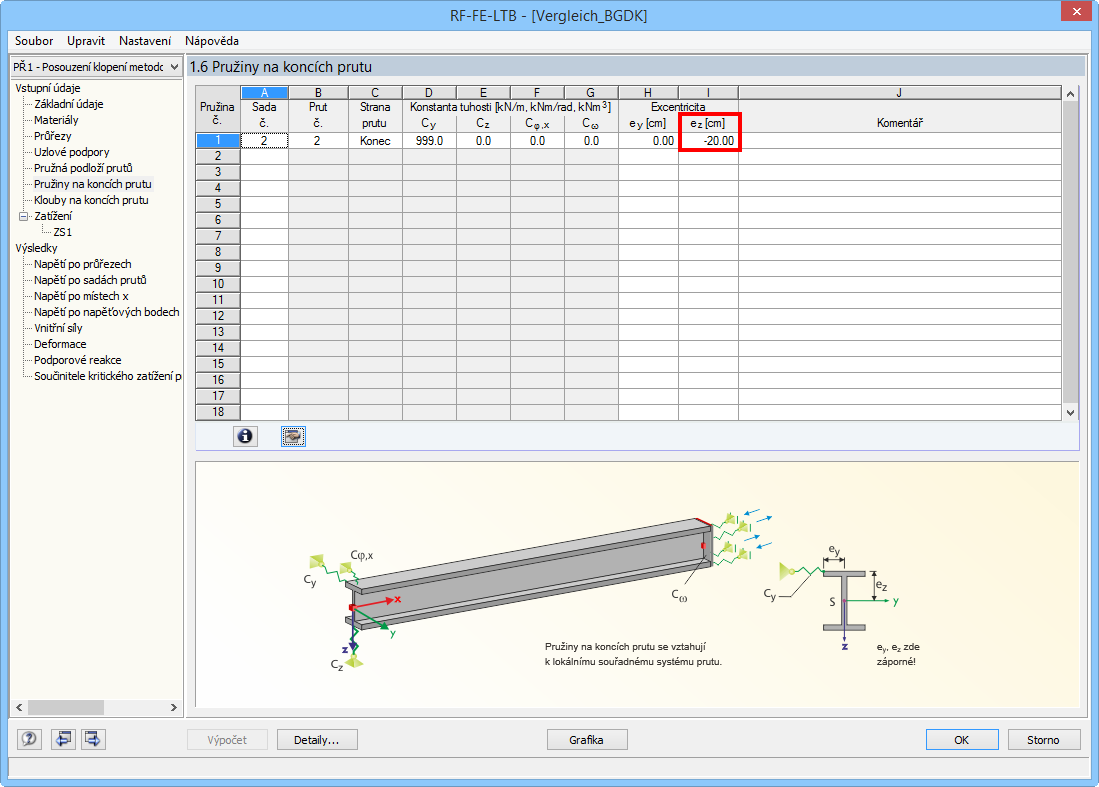Select Pružiny na koncích prutu tree item

coord(93,184)
